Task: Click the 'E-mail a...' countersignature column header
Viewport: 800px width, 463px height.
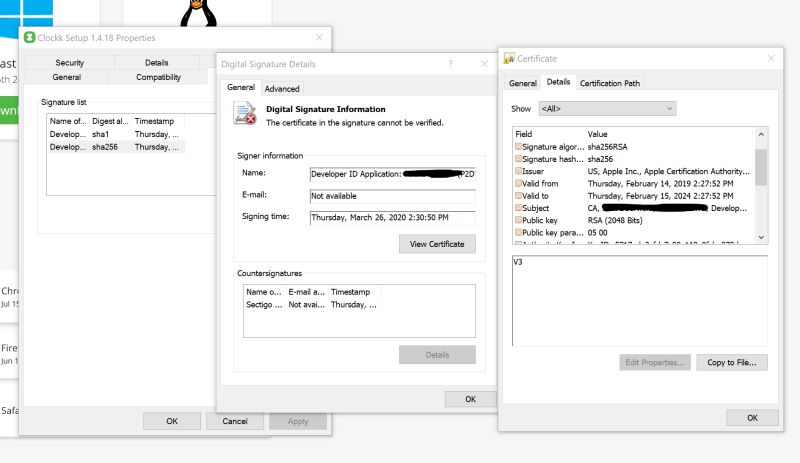Action: [307, 292]
